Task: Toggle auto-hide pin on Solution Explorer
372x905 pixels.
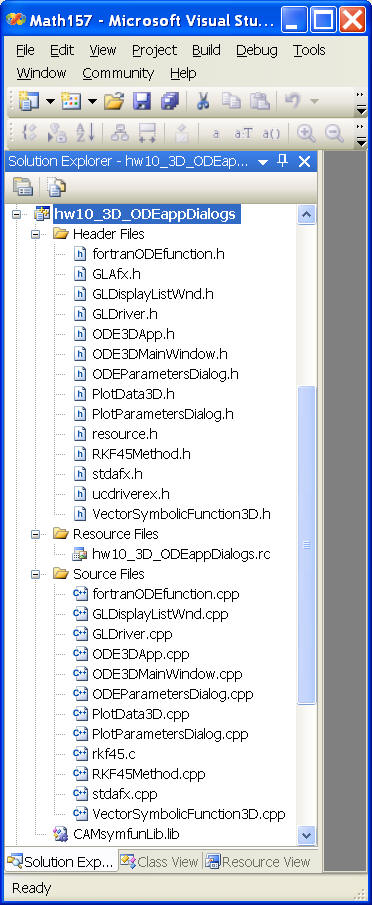Action: pos(282,161)
